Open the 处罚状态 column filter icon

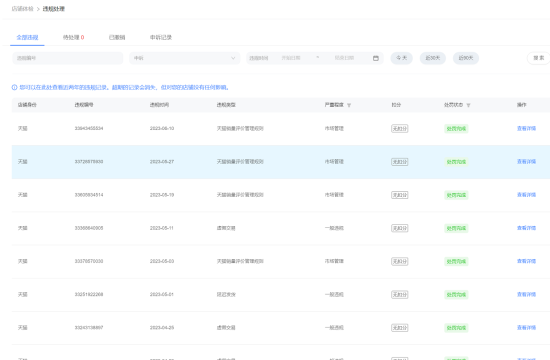[x=469, y=105]
